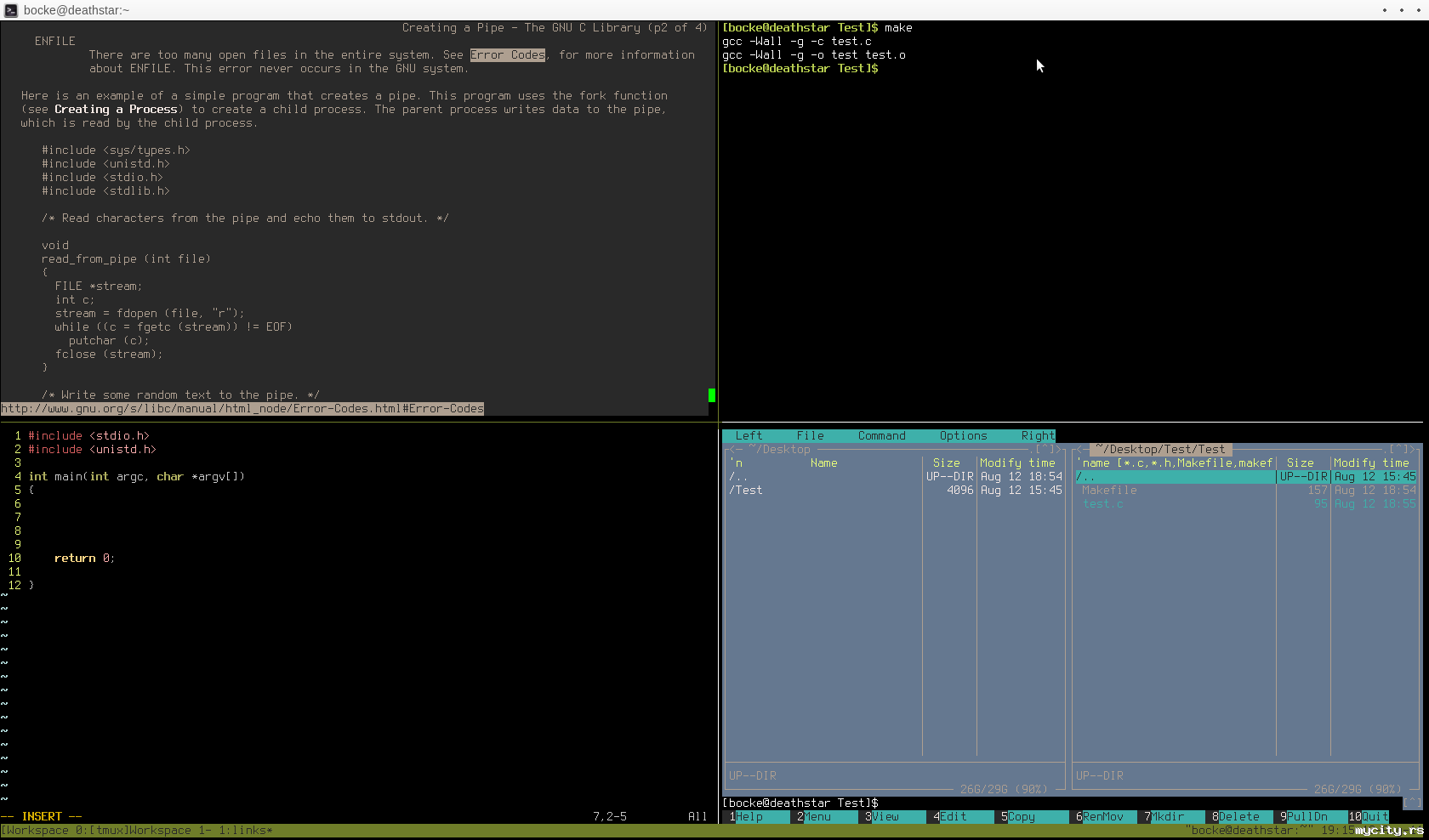Select Makefile in the right panel
This screenshot has height=840, width=1429.
pos(1109,491)
